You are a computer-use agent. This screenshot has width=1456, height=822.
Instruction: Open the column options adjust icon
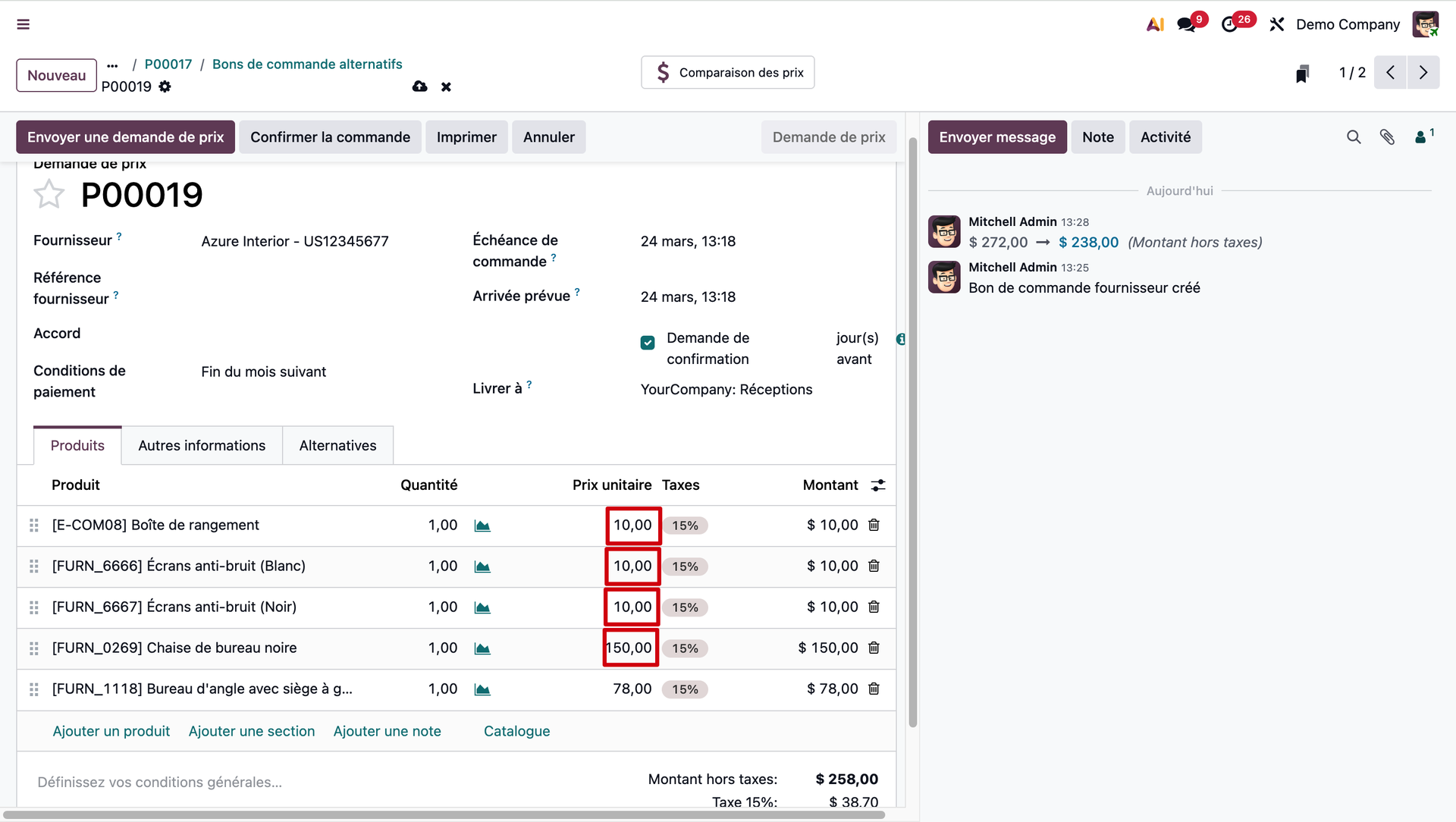coord(878,485)
